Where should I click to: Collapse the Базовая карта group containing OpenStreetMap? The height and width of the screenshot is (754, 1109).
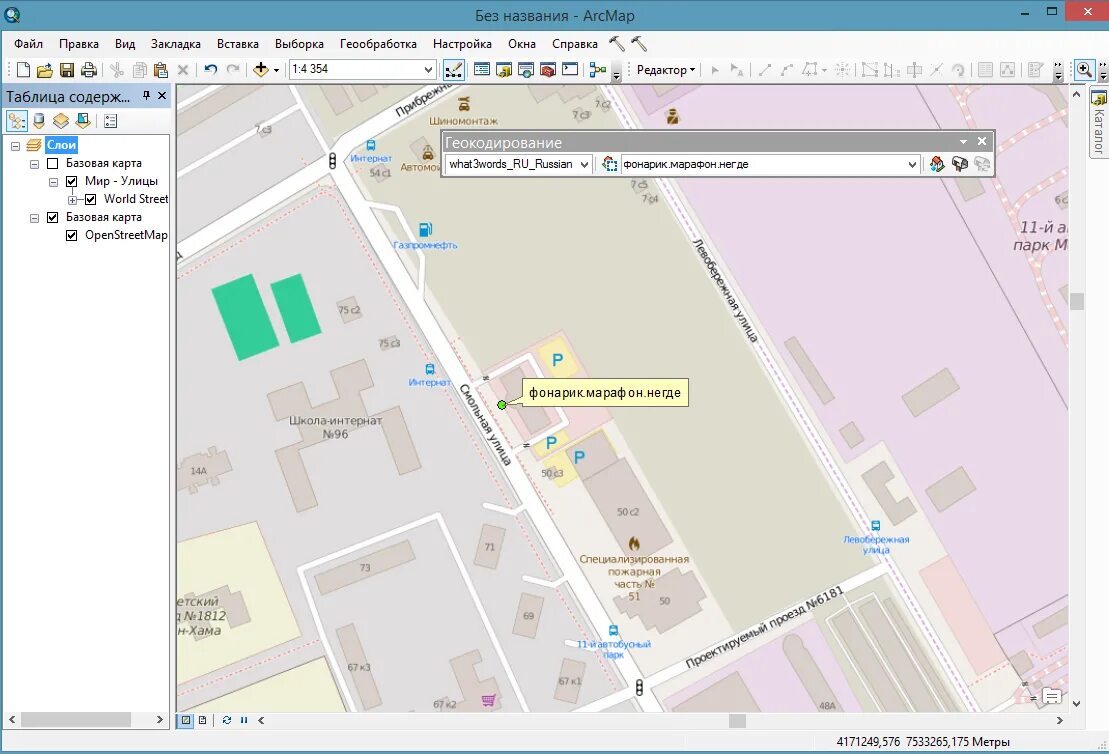tap(34, 218)
